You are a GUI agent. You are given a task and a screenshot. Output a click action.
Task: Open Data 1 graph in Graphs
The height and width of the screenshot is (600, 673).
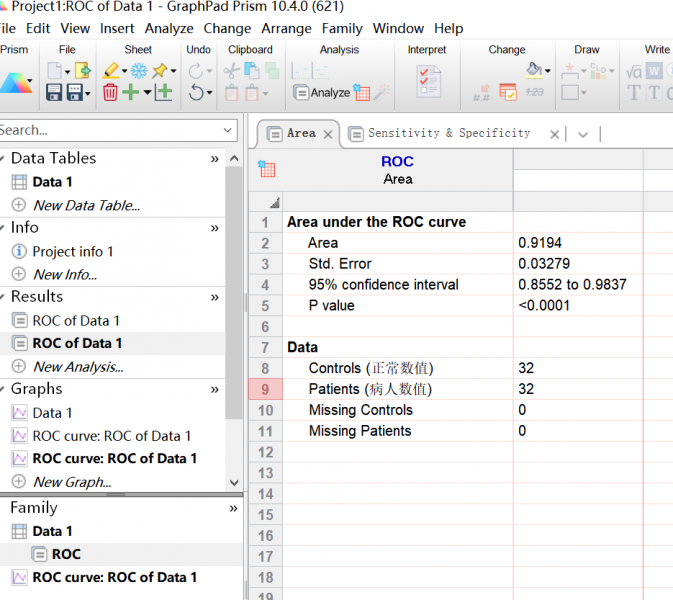(52, 413)
